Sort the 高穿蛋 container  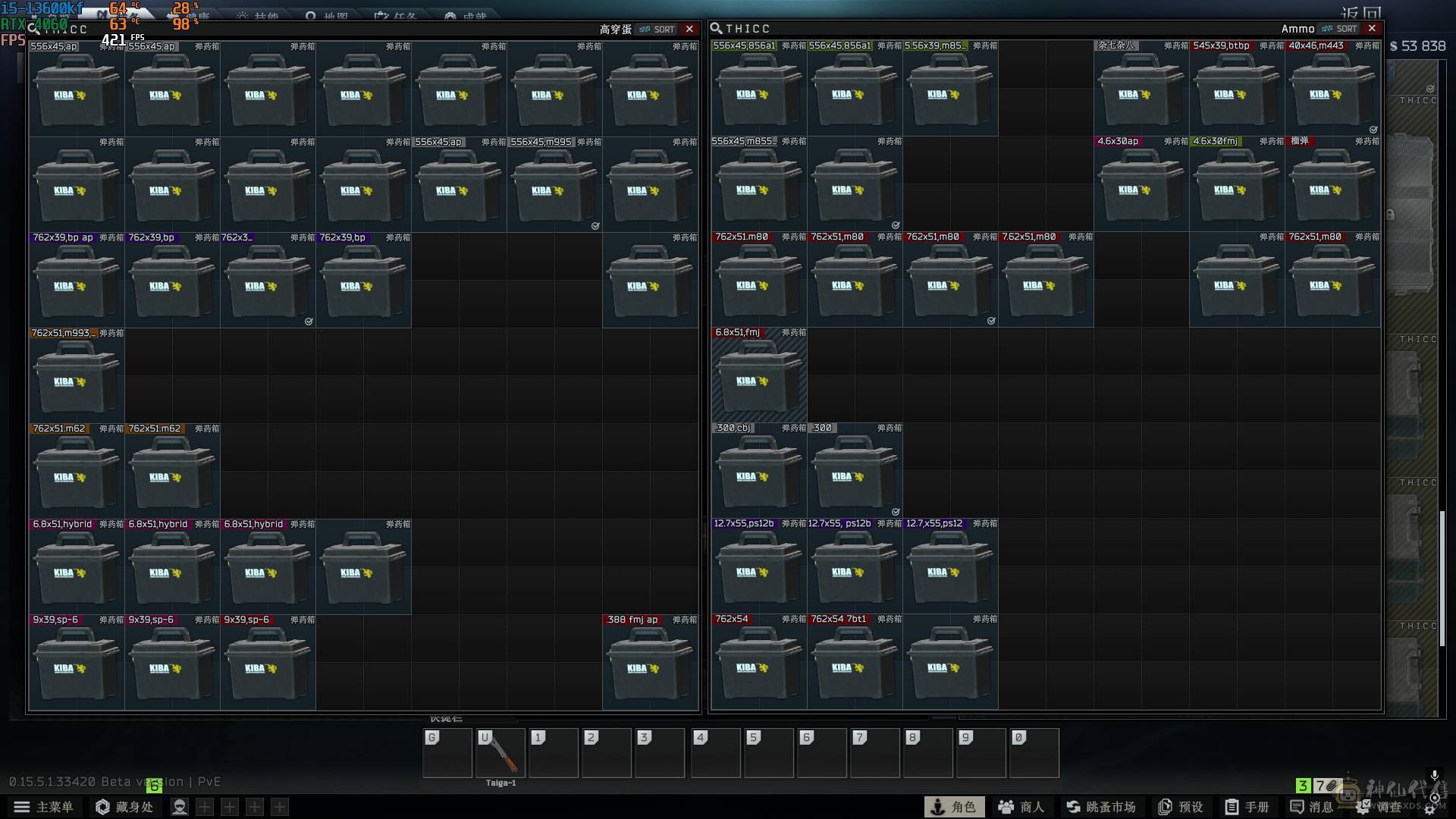pos(657,29)
